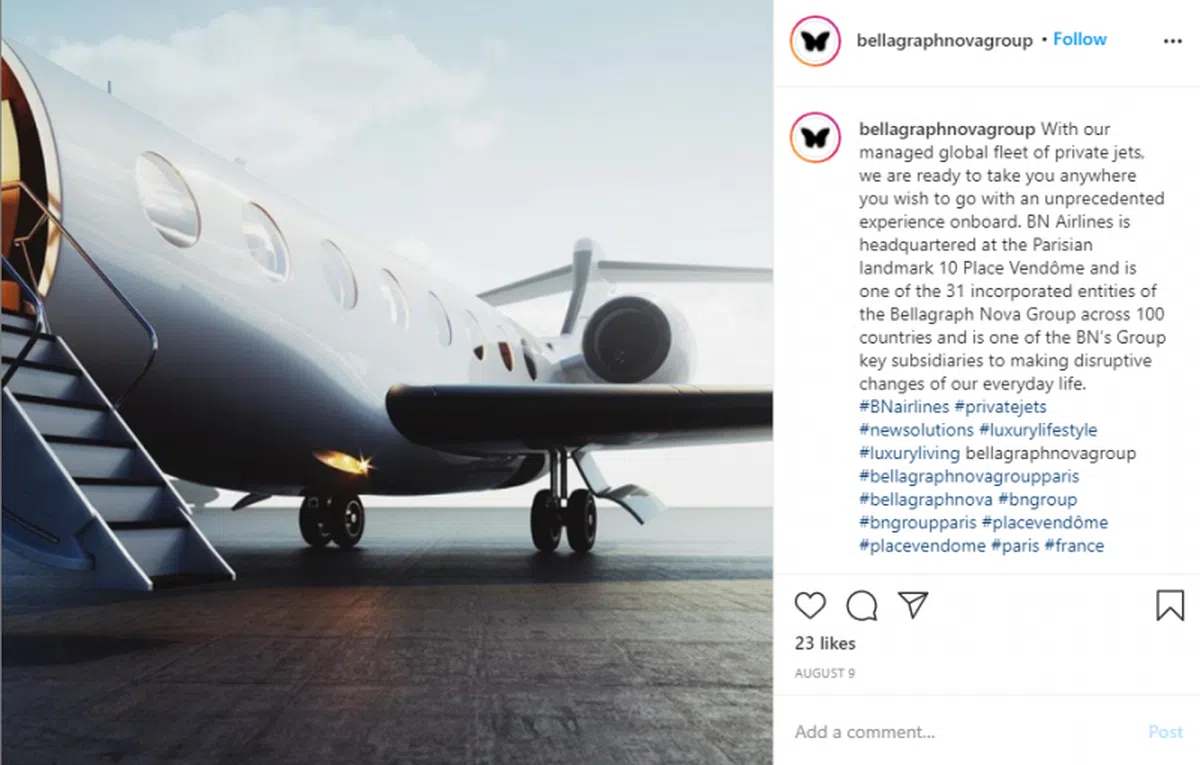
Task: Click the private jet photo
Action: coord(387,383)
